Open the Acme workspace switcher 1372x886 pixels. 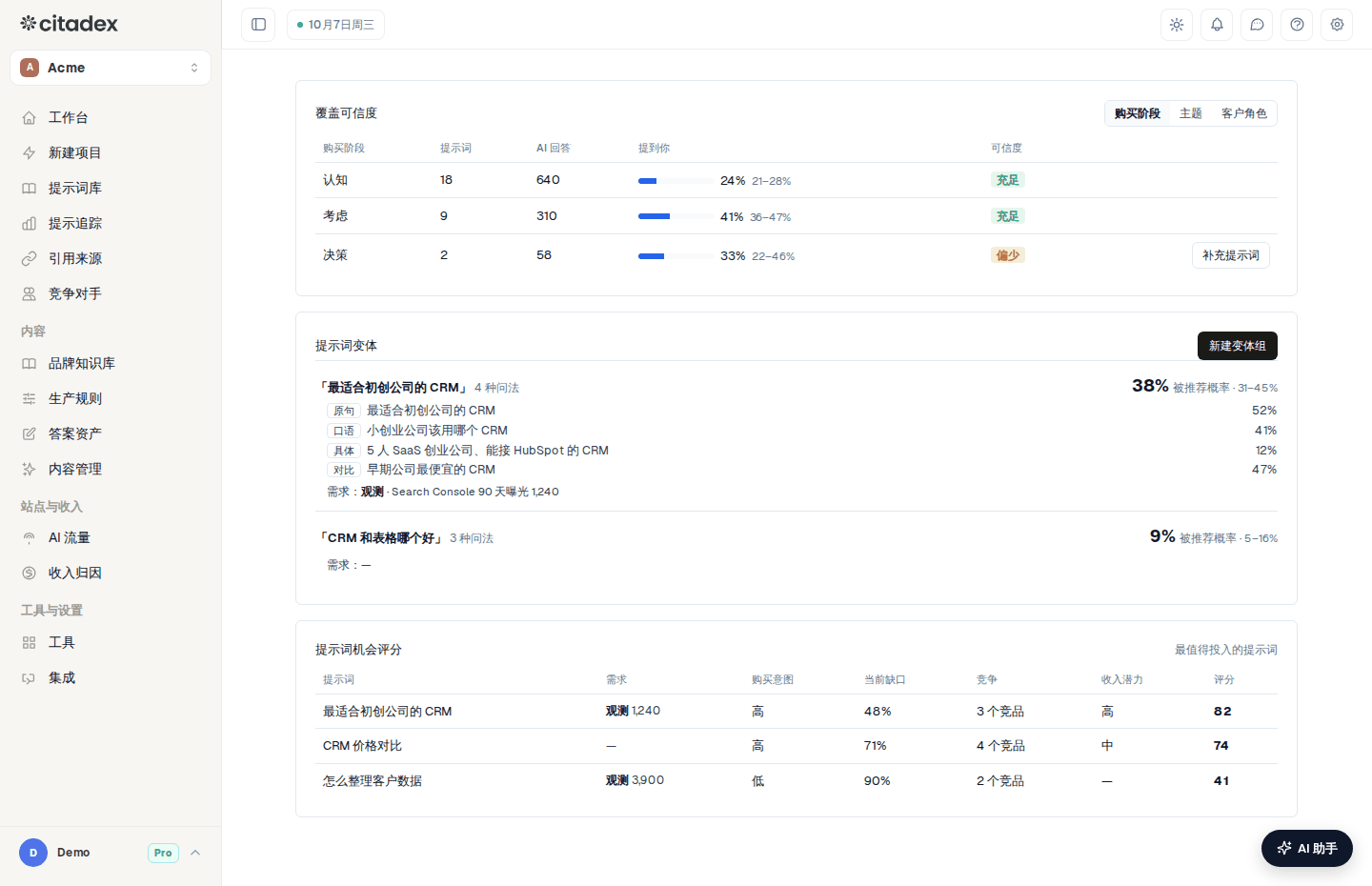[111, 68]
